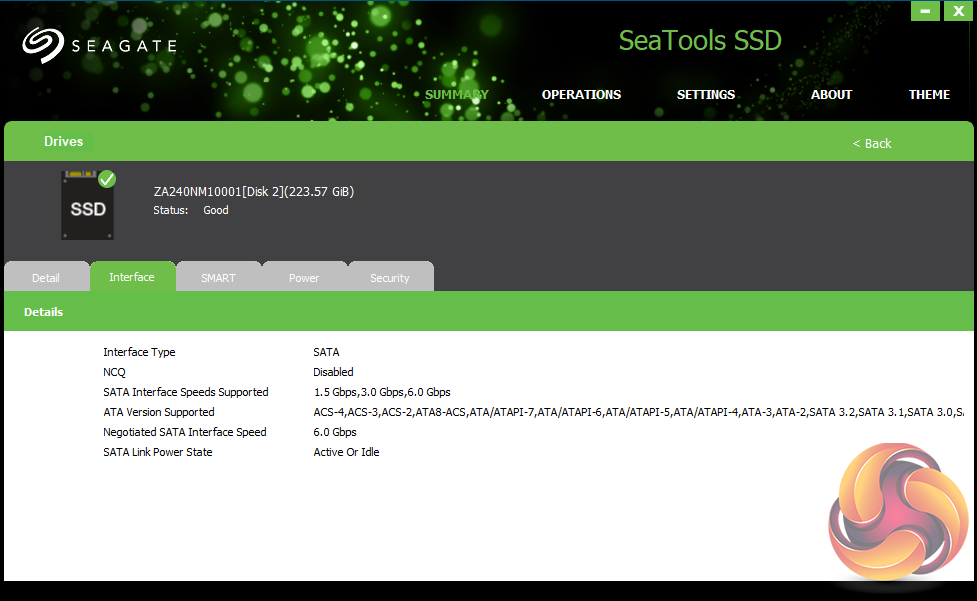This screenshot has width=977, height=601.
Task: Click the green checkmark health badge
Action: pyautogui.click(x=107, y=179)
